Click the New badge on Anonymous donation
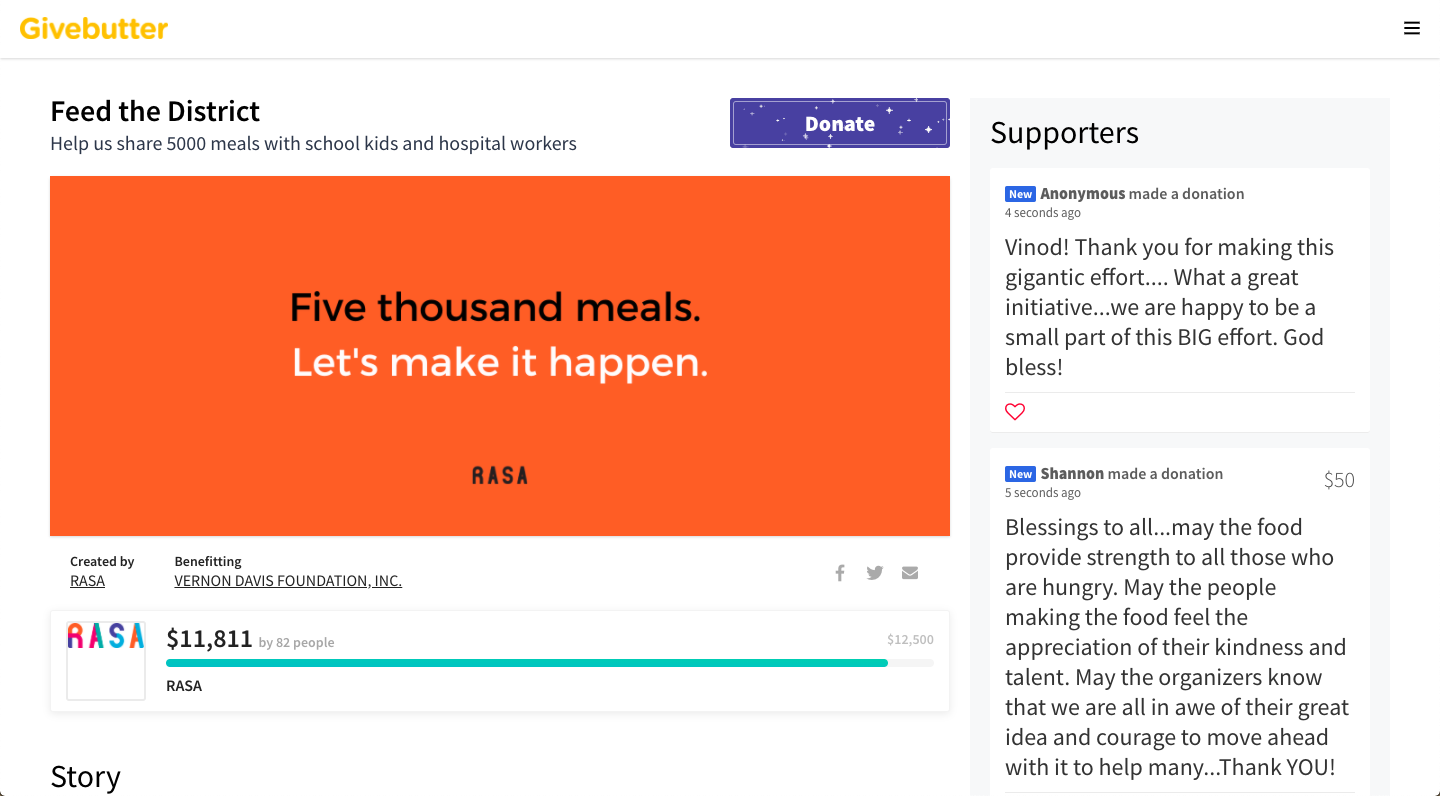This screenshot has height=796, width=1440. coord(1020,194)
